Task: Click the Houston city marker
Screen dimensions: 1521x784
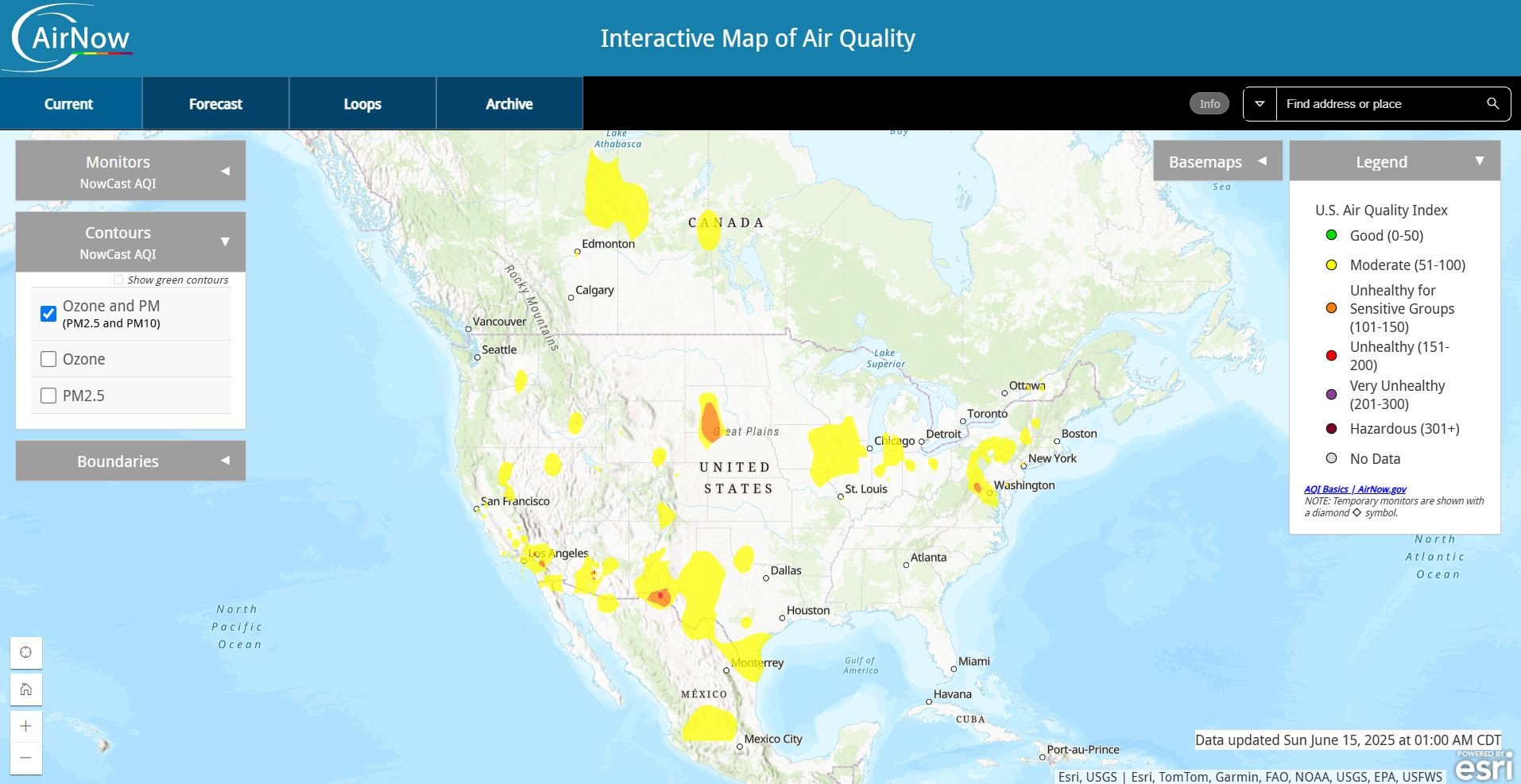Action: [x=782, y=618]
